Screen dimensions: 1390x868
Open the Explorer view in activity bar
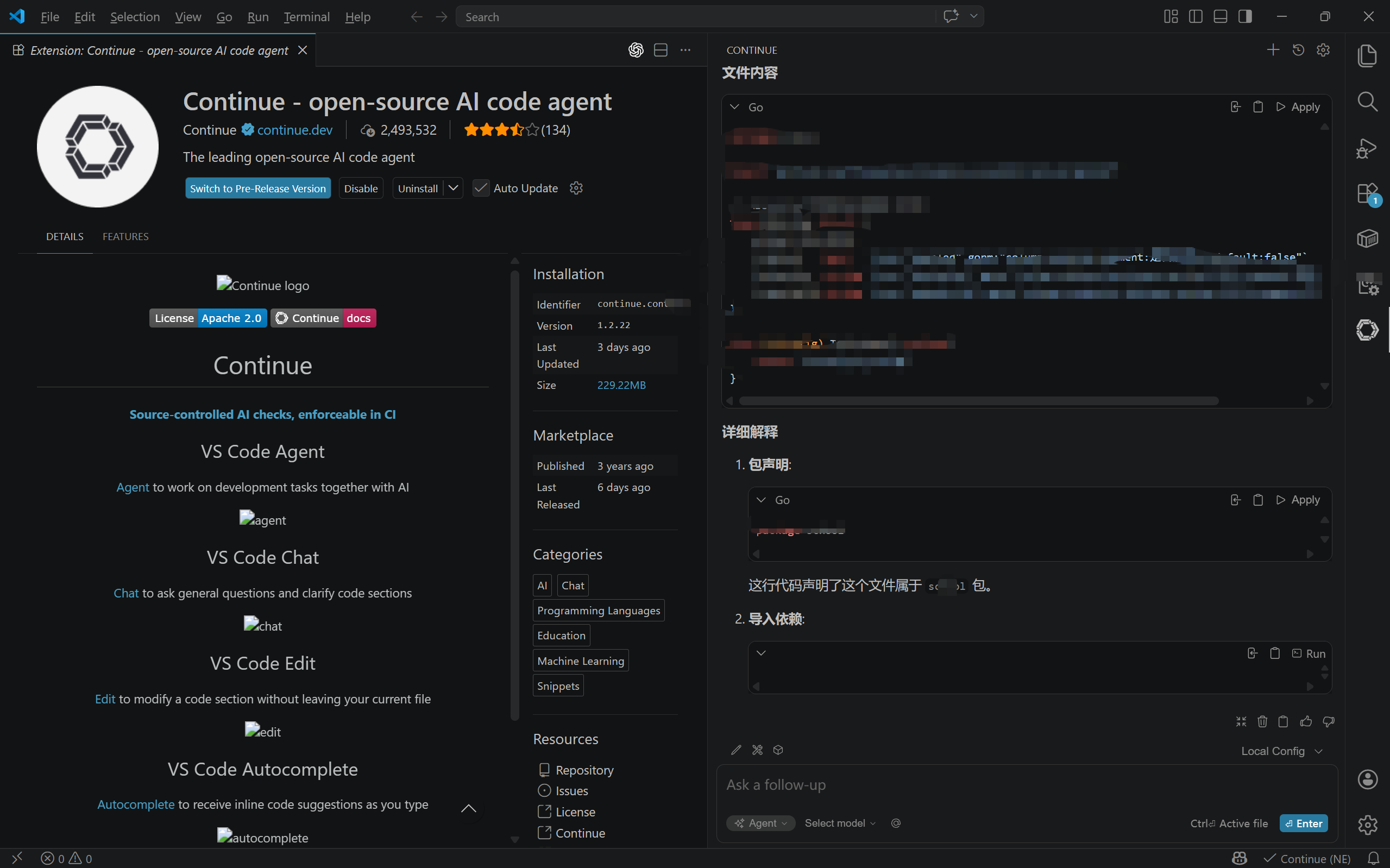1367,56
